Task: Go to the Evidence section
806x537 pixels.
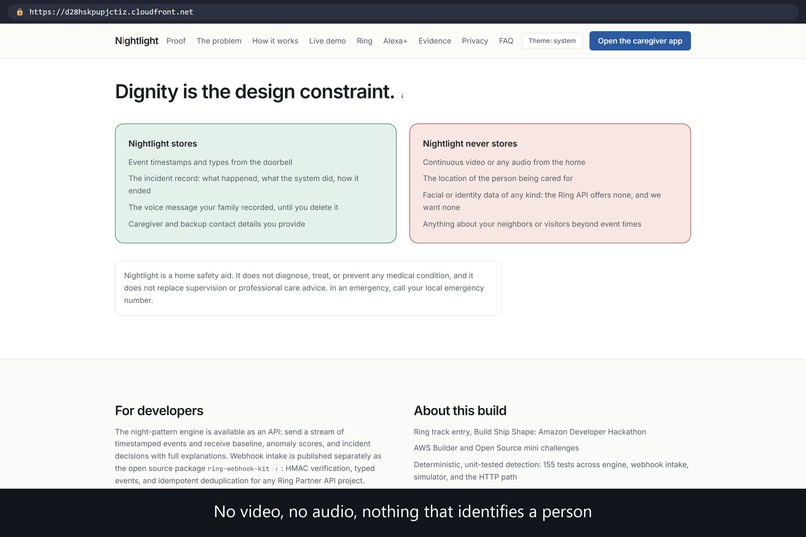Action: [x=434, y=41]
